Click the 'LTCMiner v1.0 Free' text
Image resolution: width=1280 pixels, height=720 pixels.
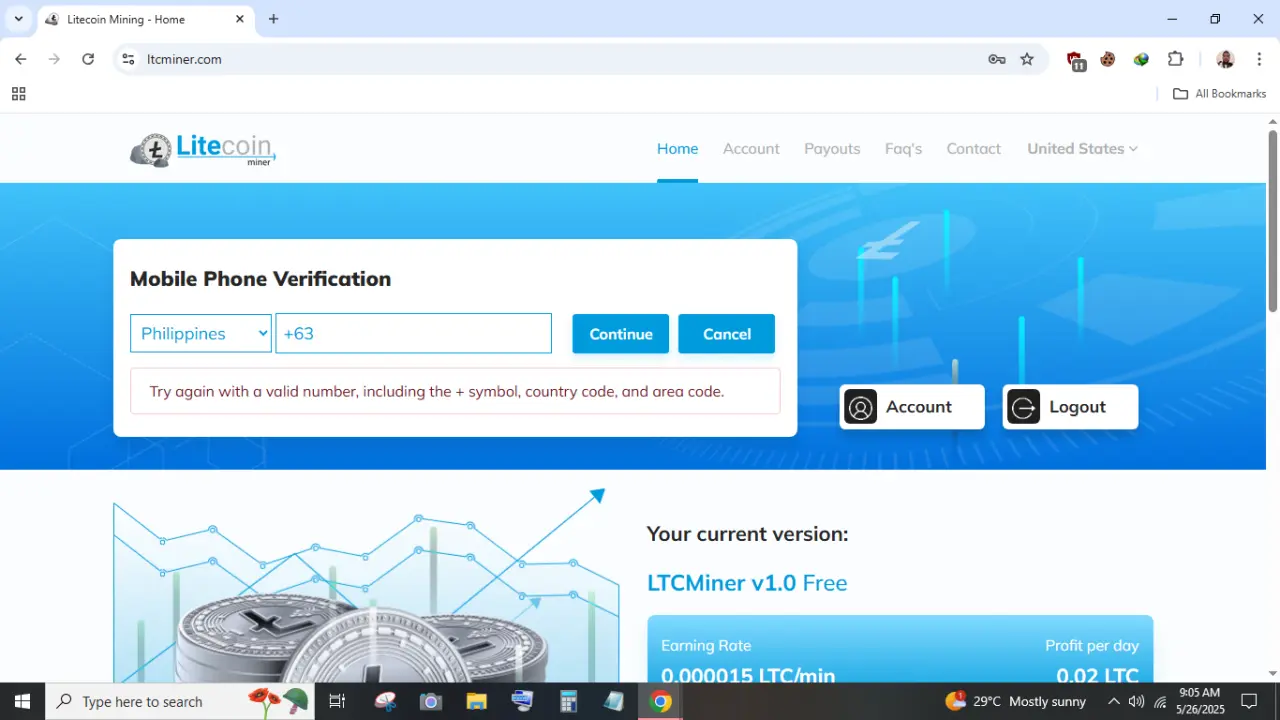[x=747, y=583]
